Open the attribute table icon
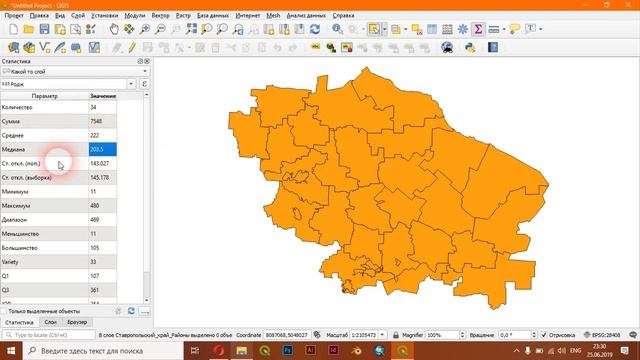Image resolution: width=640 pixels, height=360 pixels. [432, 29]
